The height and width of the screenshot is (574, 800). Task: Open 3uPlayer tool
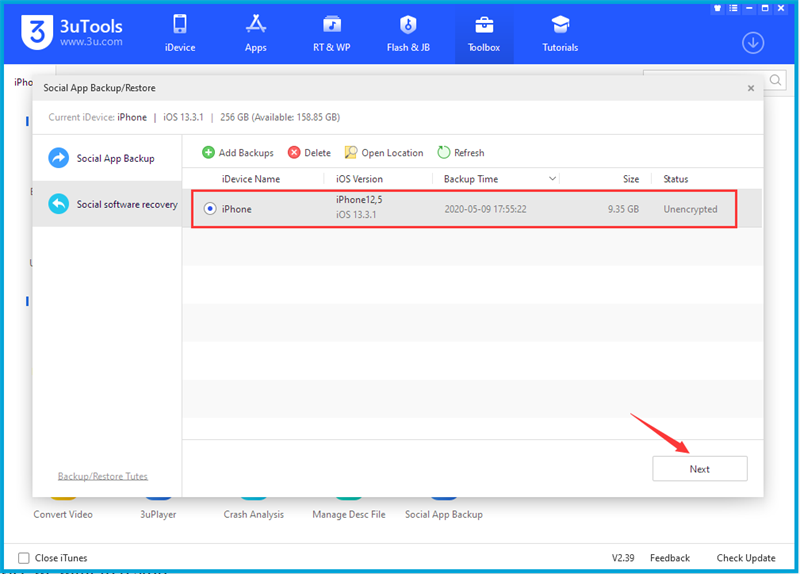[x=158, y=514]
